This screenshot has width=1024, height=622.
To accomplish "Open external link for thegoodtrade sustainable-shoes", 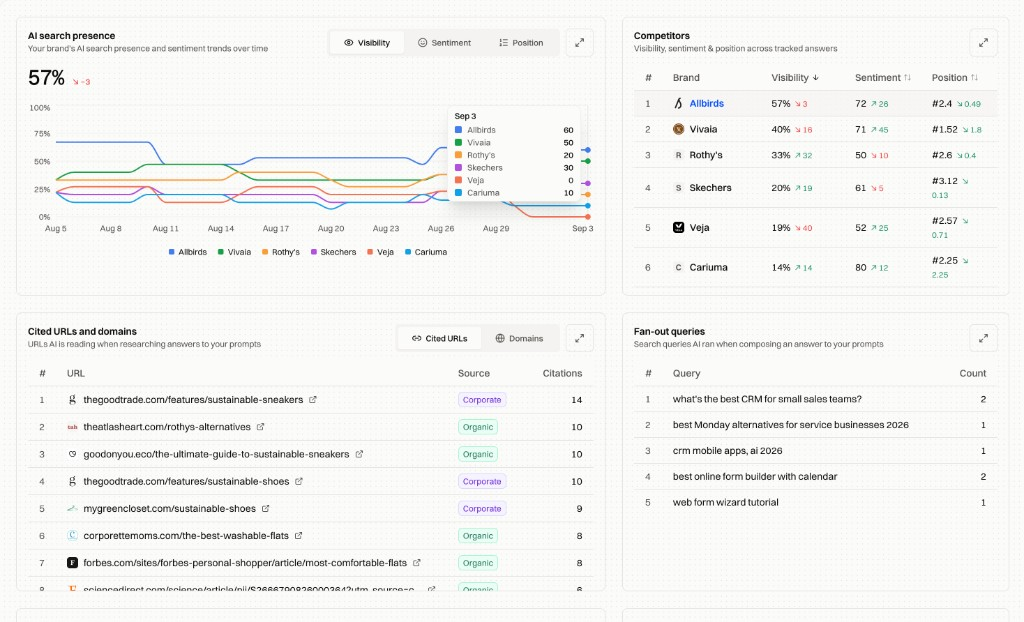I will (x=299, y=482).
